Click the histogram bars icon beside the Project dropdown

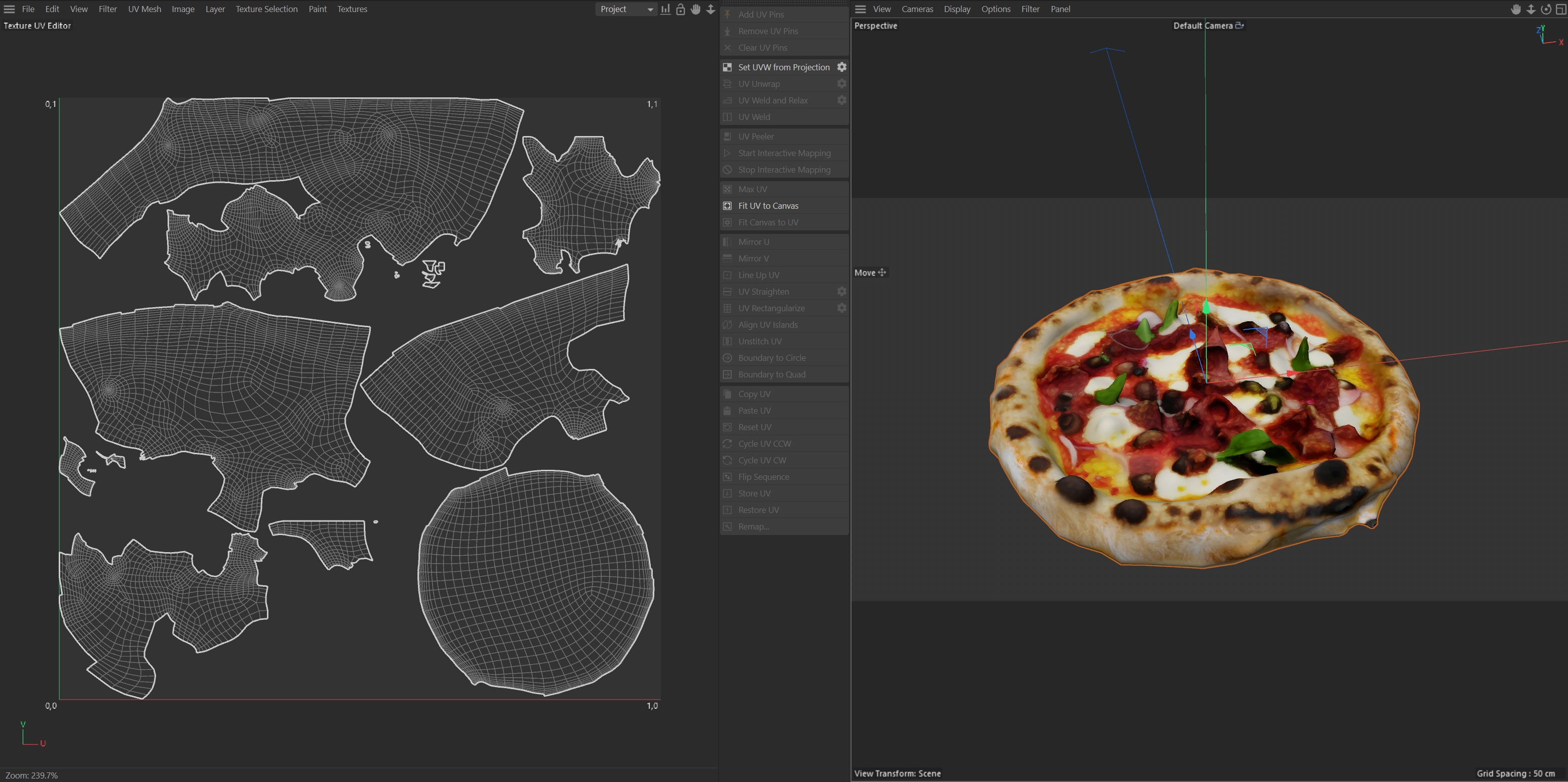click(x=666, y=9)
